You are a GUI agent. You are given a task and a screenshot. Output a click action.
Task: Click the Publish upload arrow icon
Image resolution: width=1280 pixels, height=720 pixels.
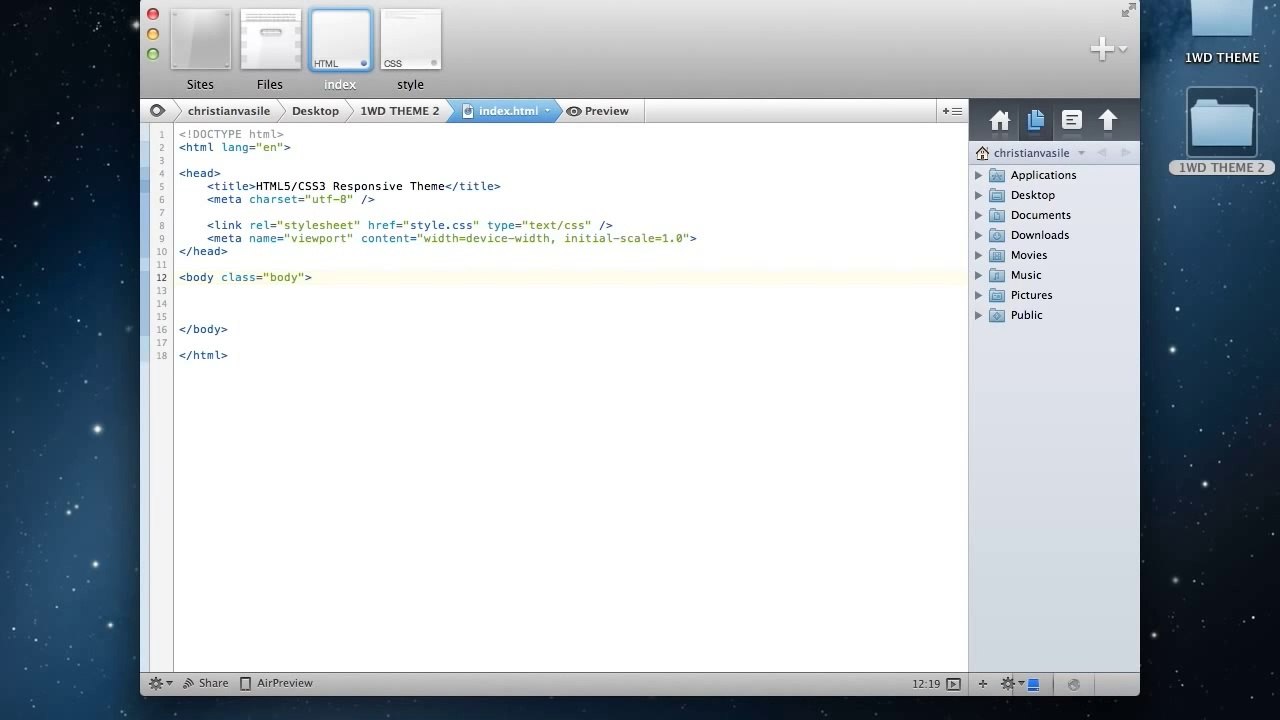coord(1107,121)
